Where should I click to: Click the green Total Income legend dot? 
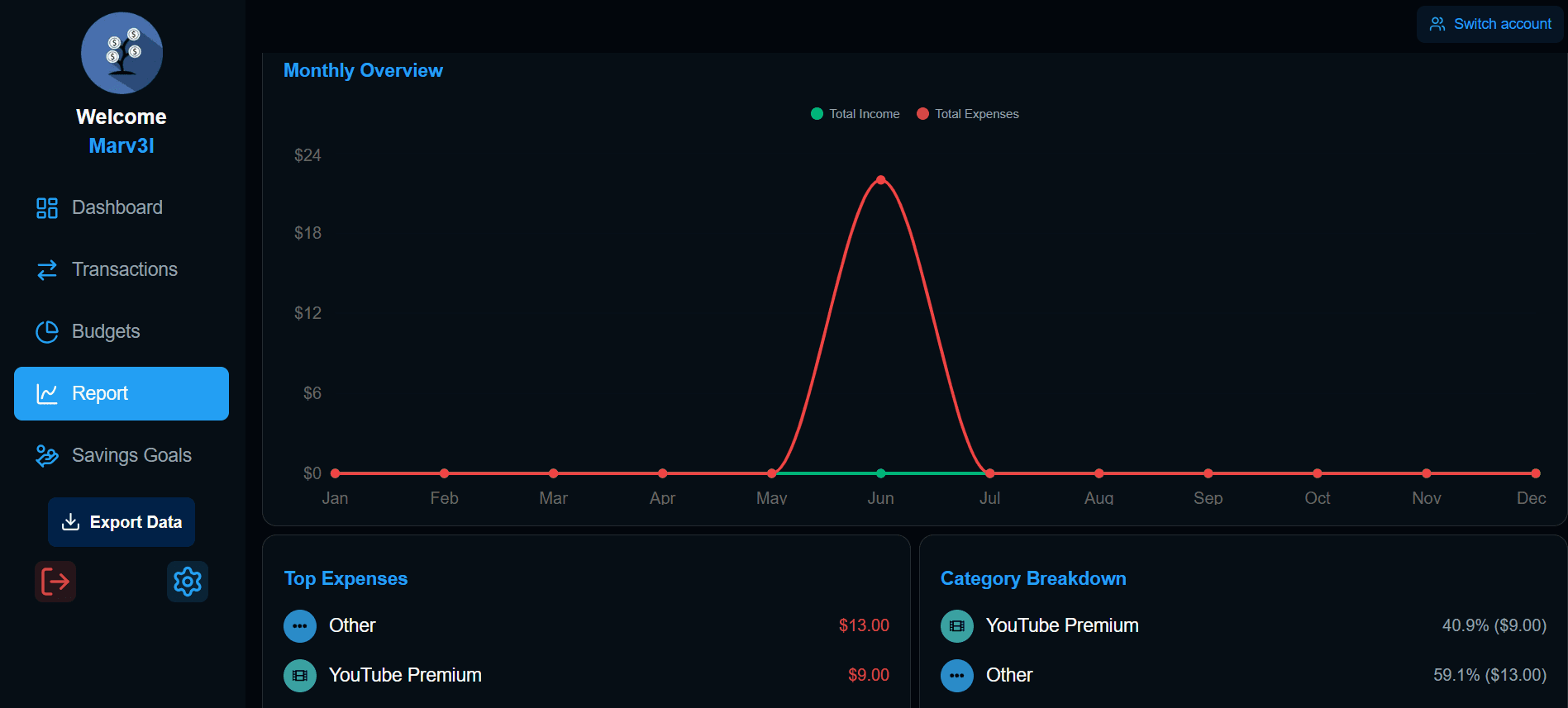click(817, 114)
